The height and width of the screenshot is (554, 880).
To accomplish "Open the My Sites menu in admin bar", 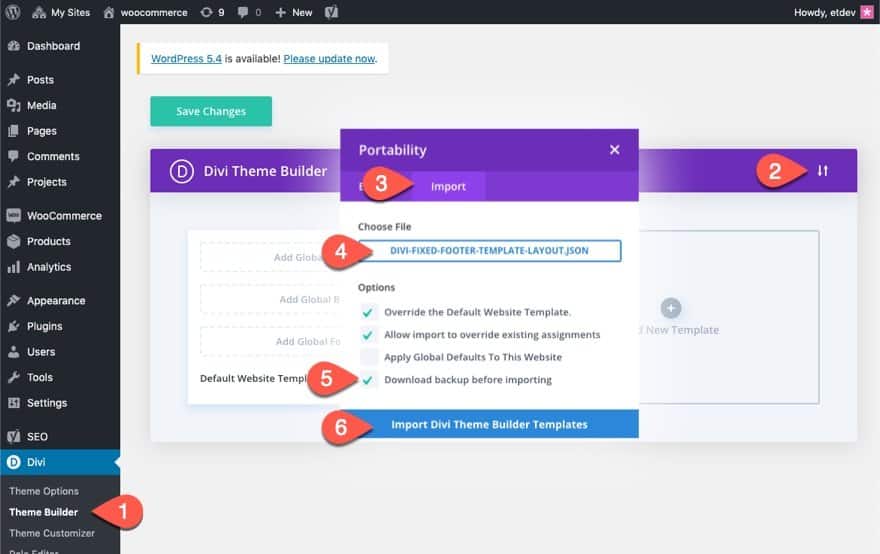I will pyautogui.click(x=61, y=12).
